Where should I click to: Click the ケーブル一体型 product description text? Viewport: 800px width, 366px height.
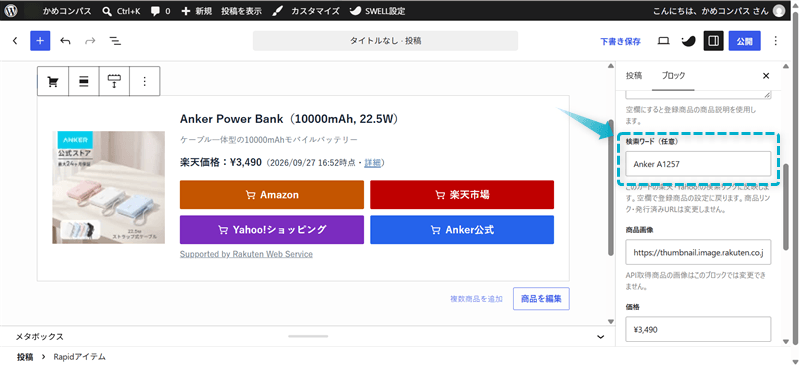coord(268,139)
